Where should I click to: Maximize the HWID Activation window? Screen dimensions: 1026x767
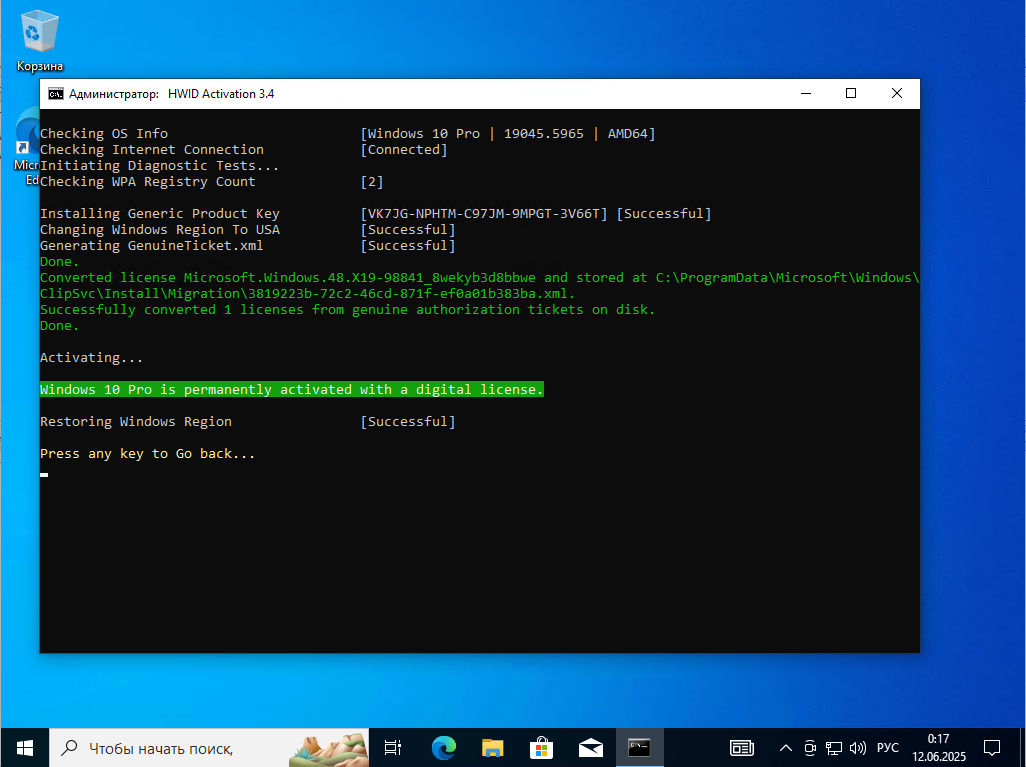tap(851, 94)
